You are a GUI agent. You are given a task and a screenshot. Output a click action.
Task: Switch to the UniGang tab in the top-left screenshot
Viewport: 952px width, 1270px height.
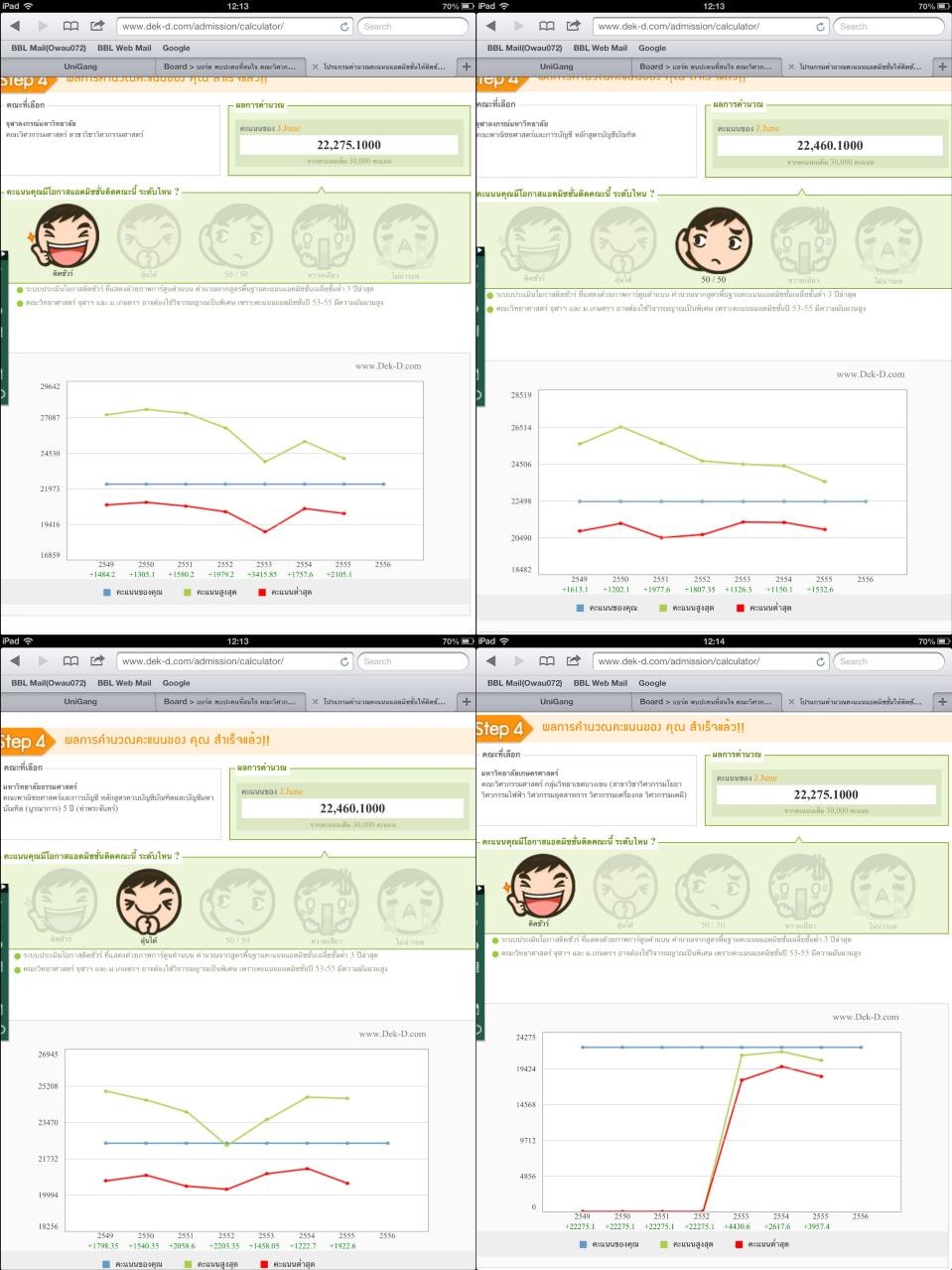click(x=80, y=67)
